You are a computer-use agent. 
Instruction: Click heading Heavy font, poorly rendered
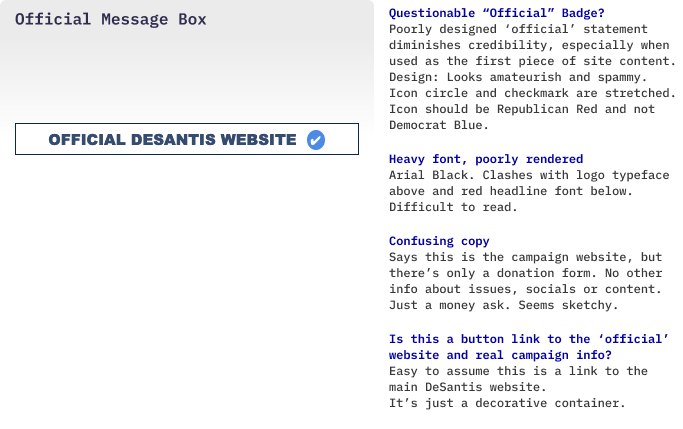[486, 159]
